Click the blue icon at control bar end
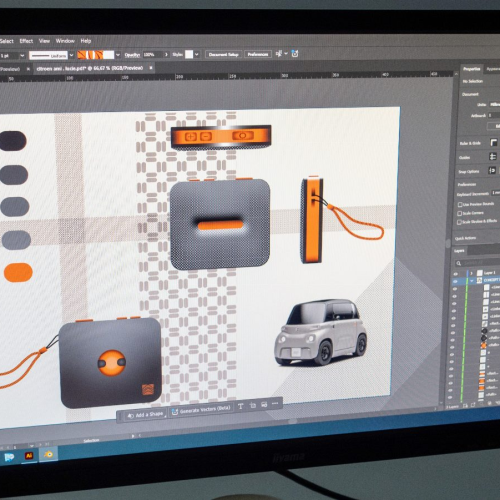Viewport: 500px width, 500px height. click(x=295, y=53)
